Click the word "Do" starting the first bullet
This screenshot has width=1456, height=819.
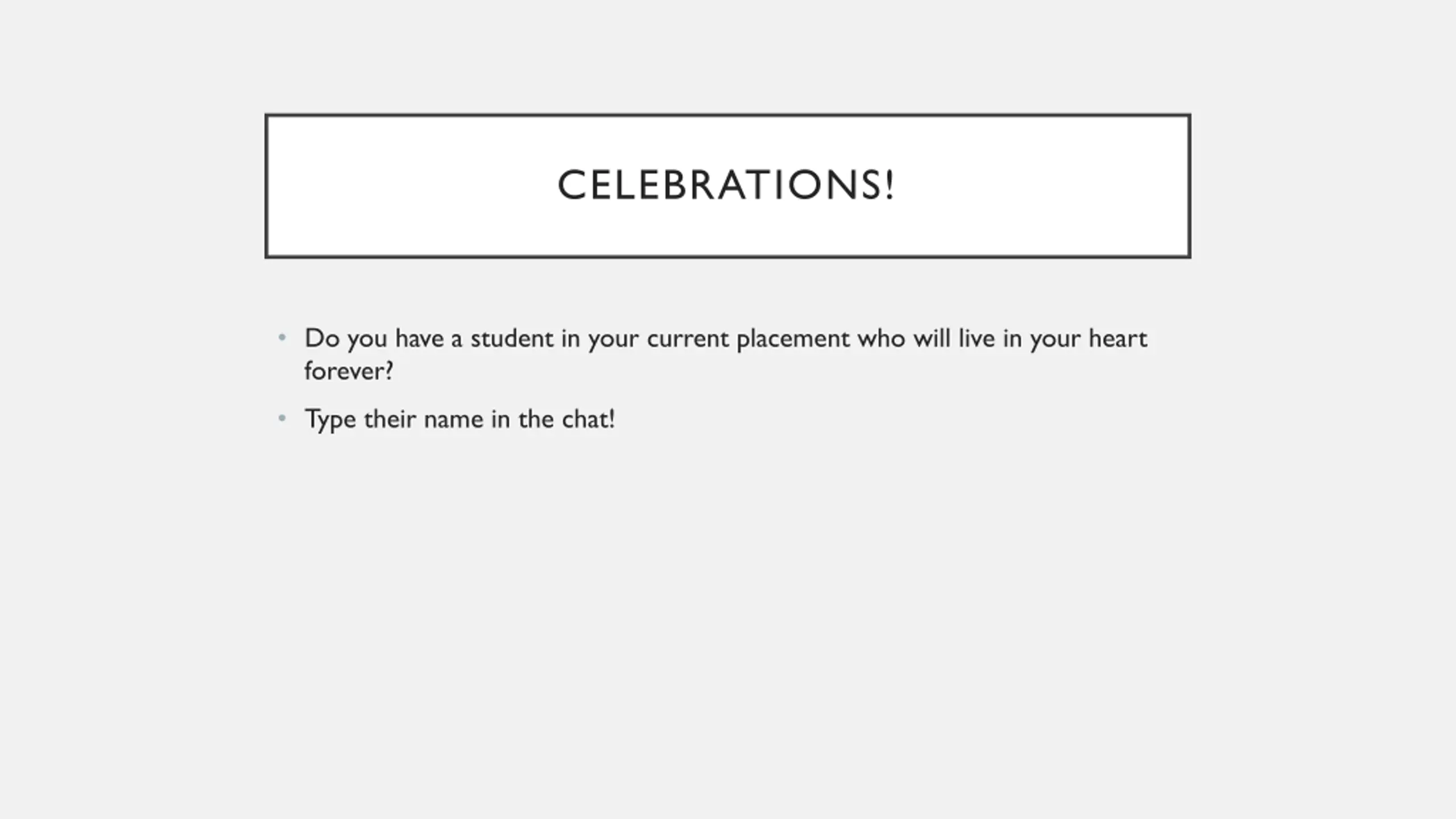pos(322,338)
